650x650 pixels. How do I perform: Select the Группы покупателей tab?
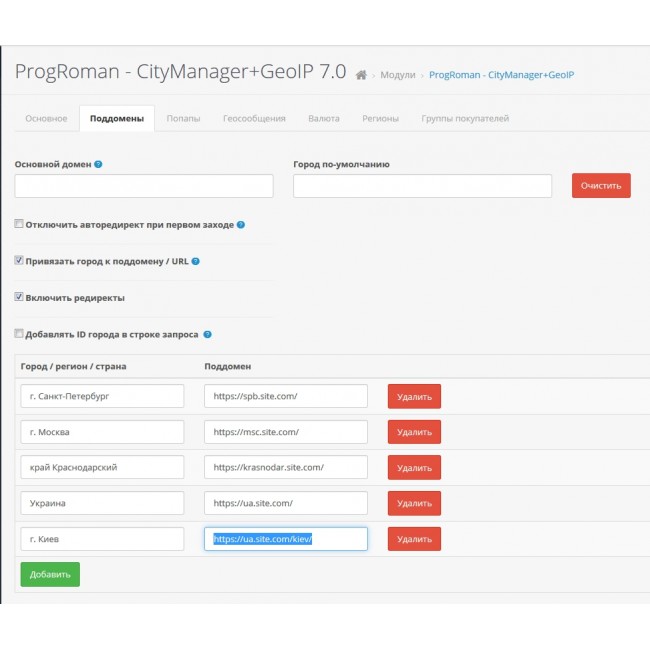[x=465, y=118]
